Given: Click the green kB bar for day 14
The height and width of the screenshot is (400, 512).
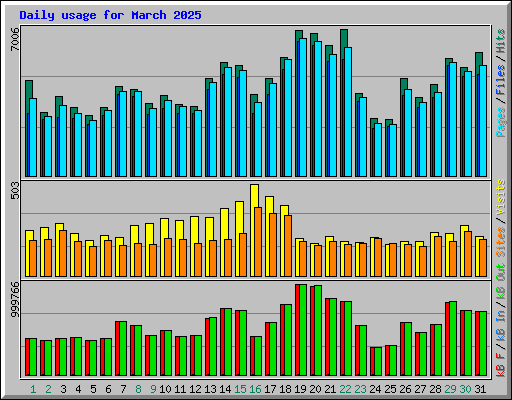Looking at the screenshot, I should [228, 342].
